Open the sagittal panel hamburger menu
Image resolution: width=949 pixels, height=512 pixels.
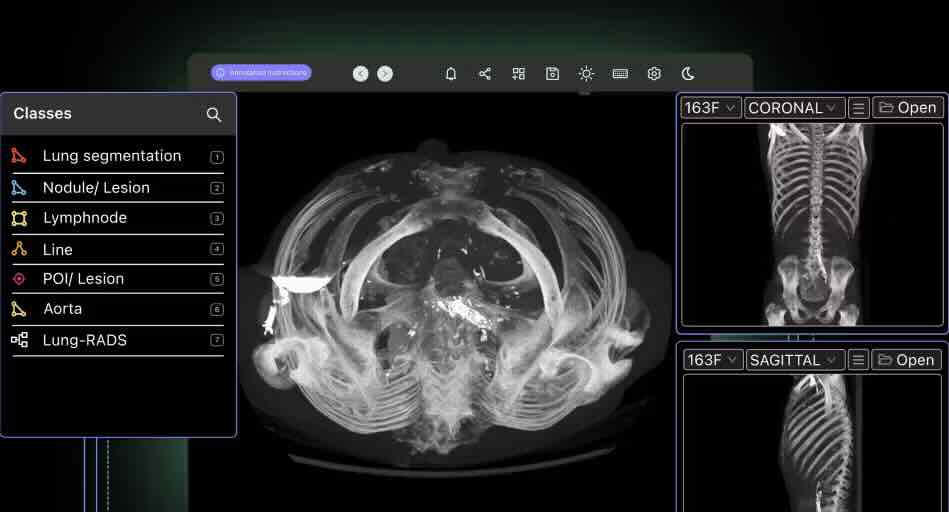tap(858, 360)
